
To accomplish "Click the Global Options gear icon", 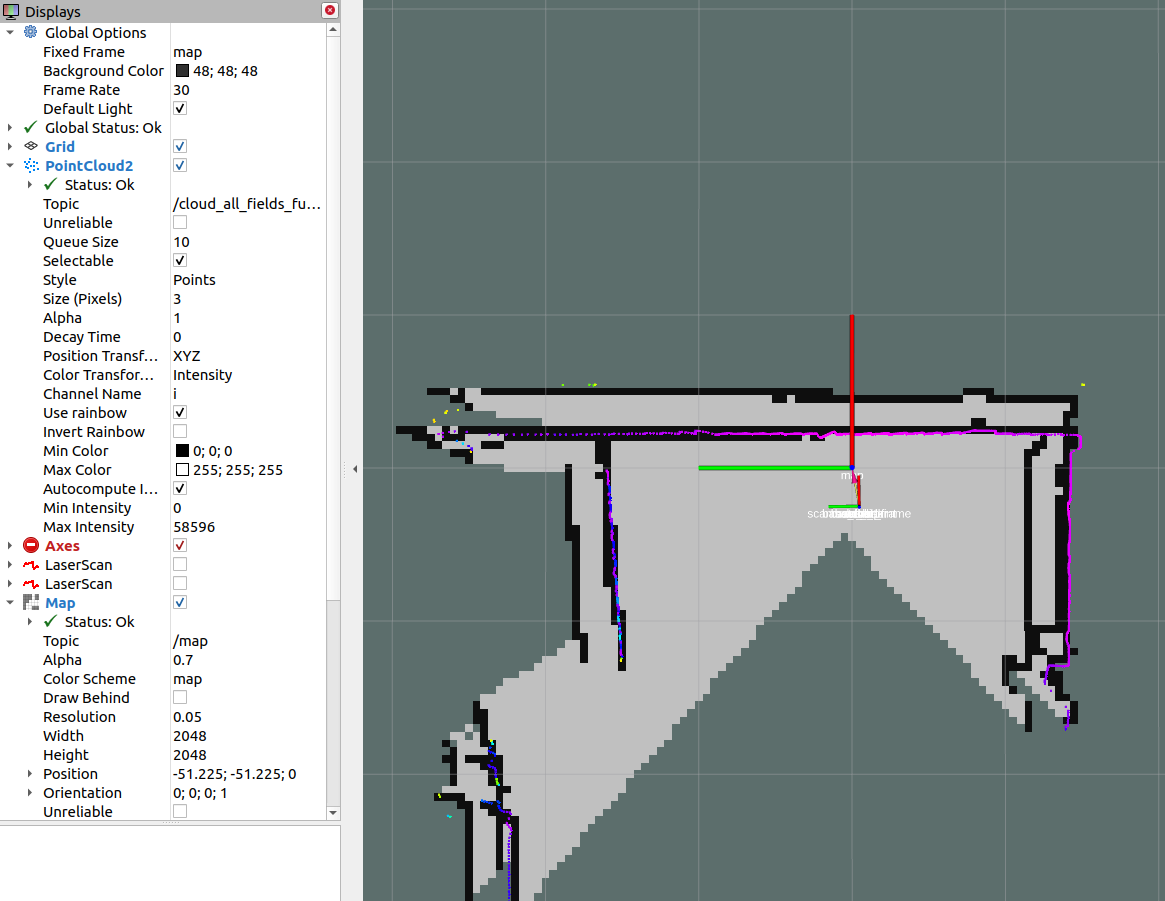I will 30,33.
